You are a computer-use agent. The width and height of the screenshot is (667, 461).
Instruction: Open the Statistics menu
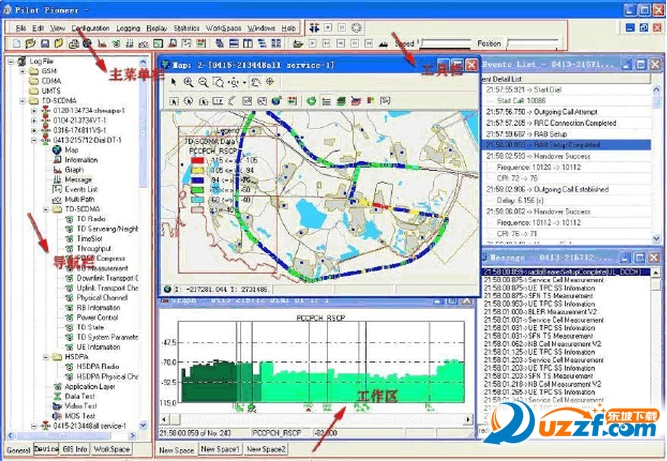click(x=186, y=28)
